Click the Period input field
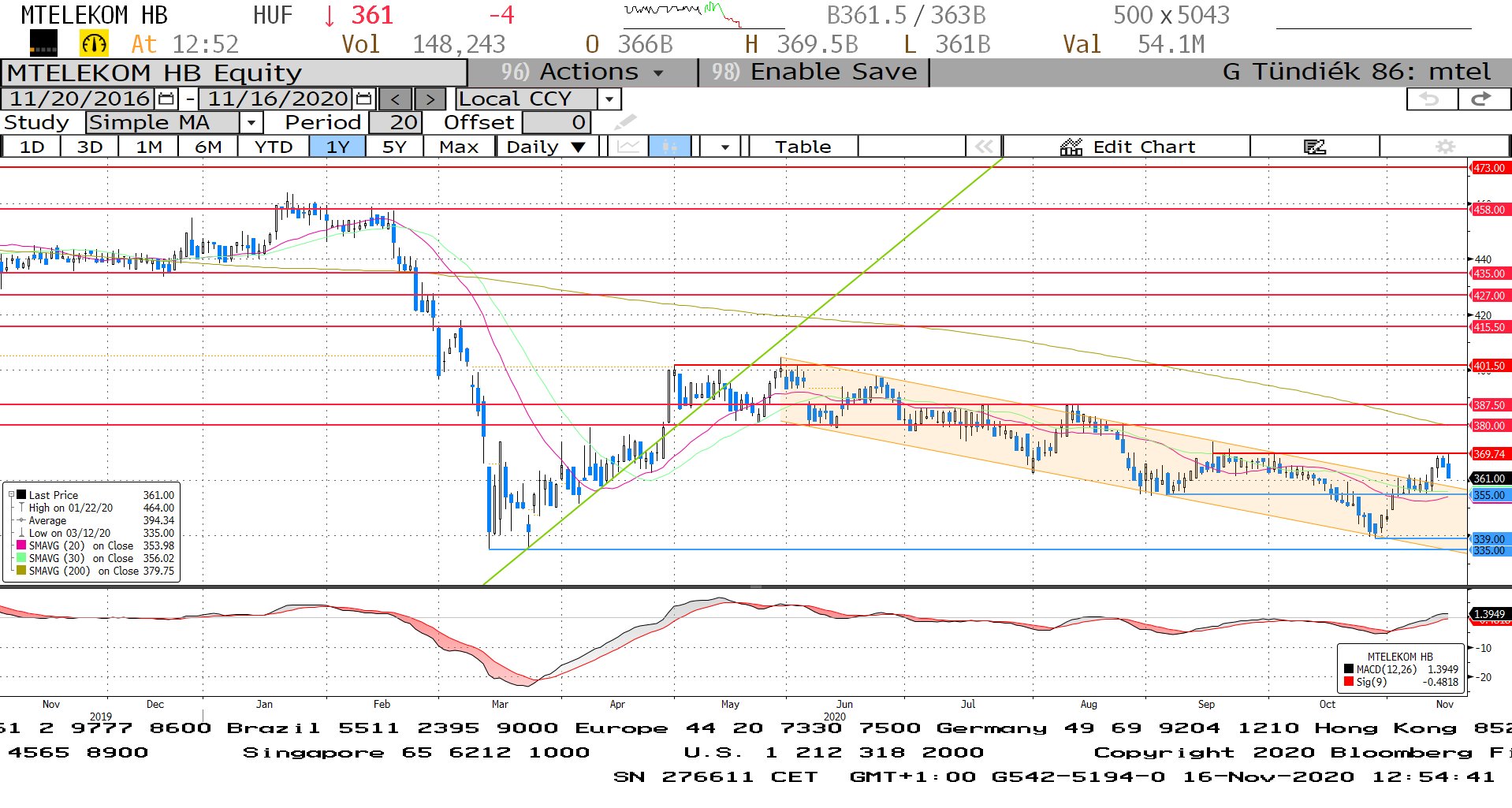Viewport: 1512px width, 808px height. [x=395, y=123]
